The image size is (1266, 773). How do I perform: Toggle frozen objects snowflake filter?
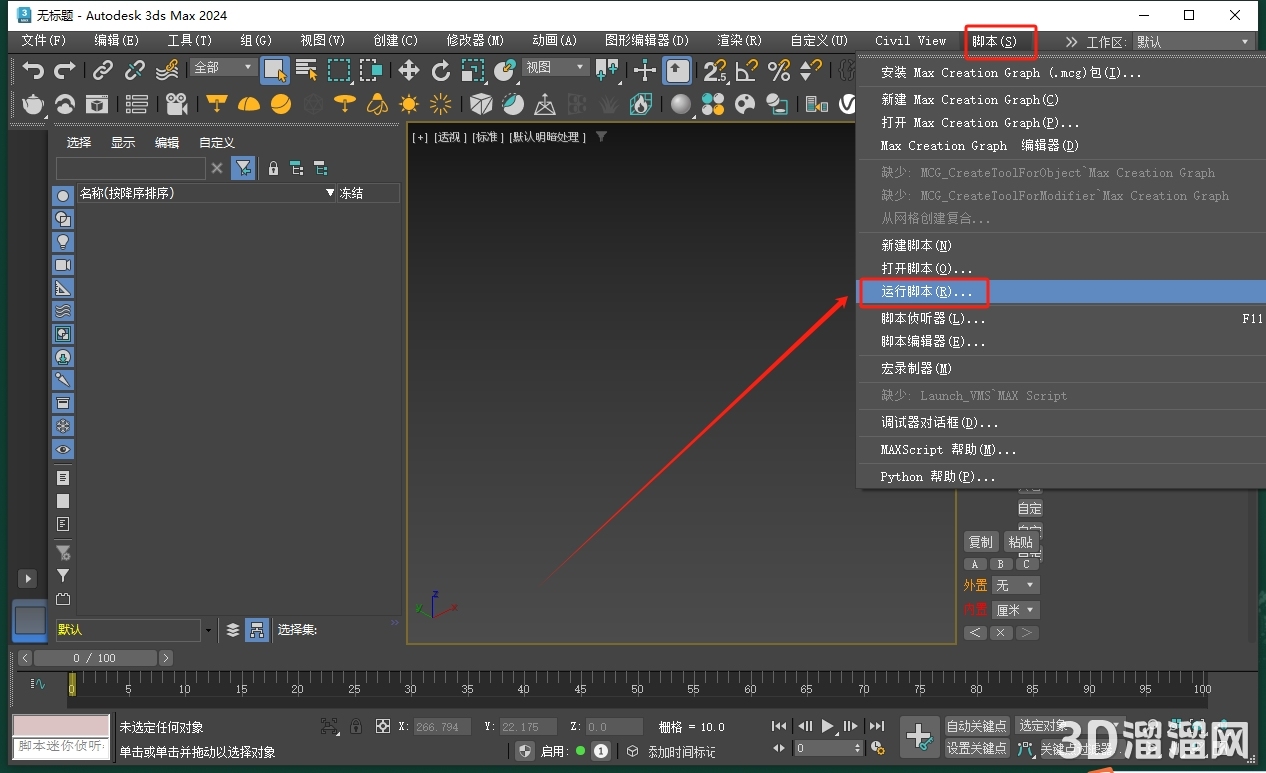63,426
